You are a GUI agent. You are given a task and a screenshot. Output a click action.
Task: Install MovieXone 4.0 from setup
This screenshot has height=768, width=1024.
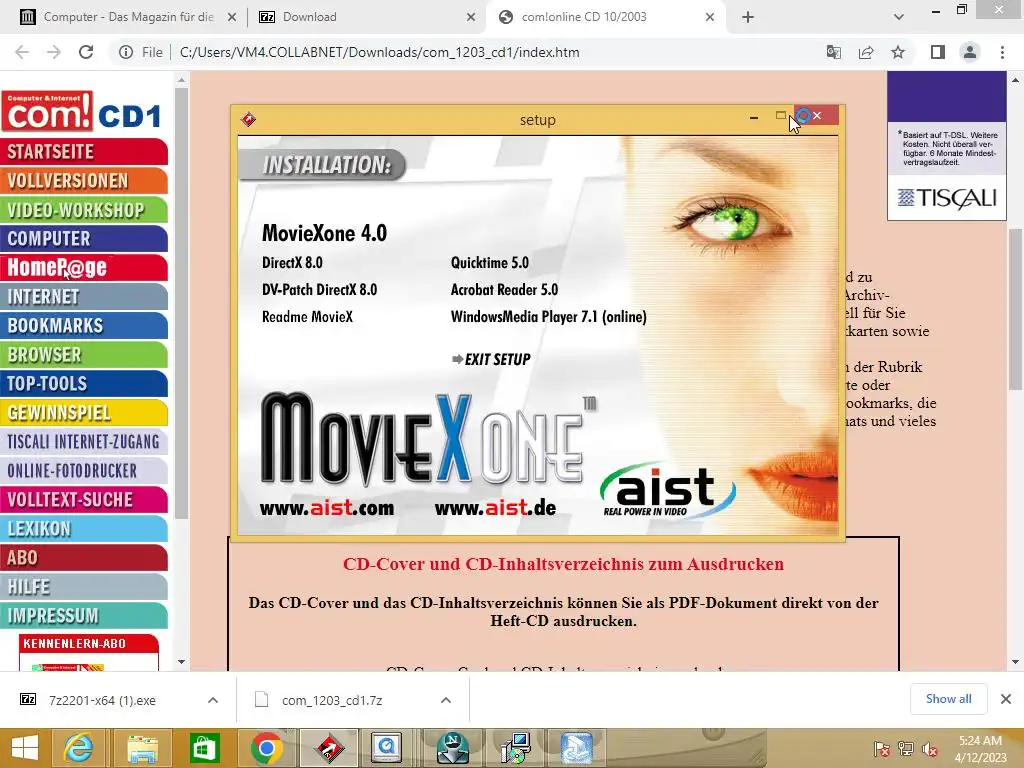[x=324, y=233]
